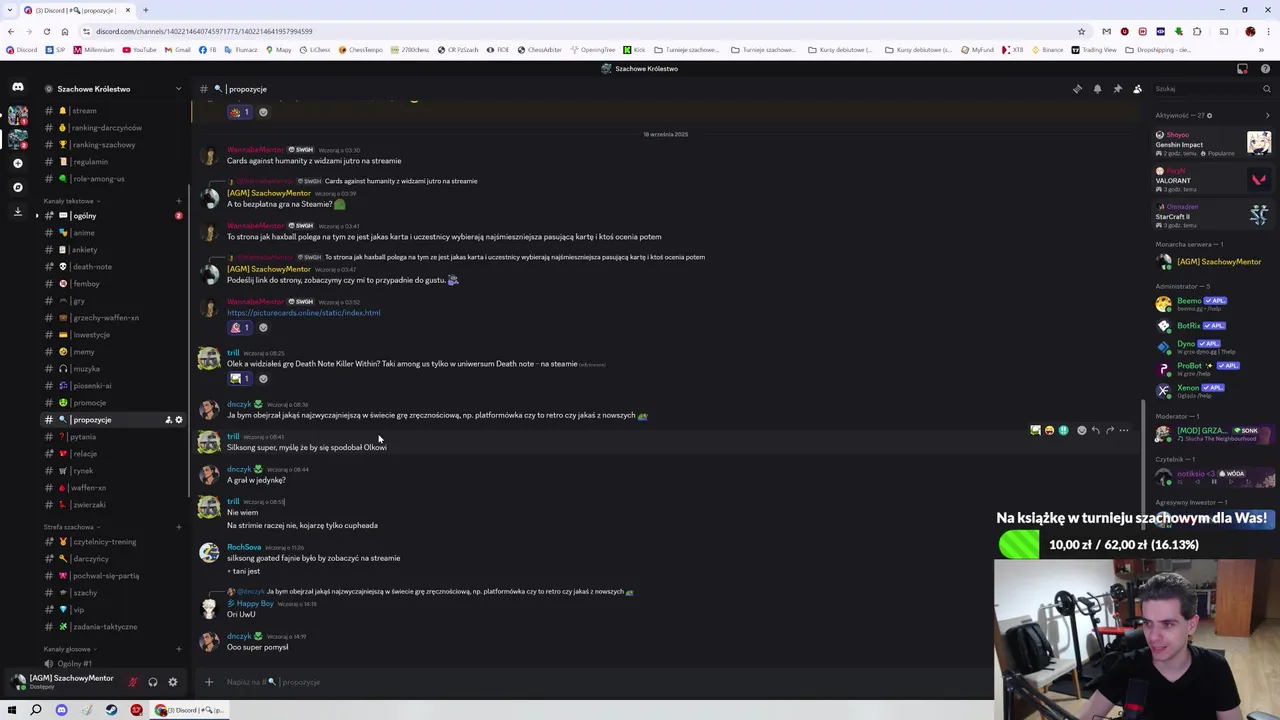Open BotRix member profile
Screen dimensions: 1280x720
coord(1213,326)
